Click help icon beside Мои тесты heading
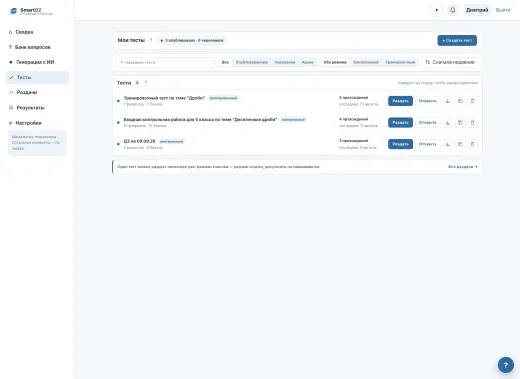Viewport: 520px width, 379px height. point(150,40)
